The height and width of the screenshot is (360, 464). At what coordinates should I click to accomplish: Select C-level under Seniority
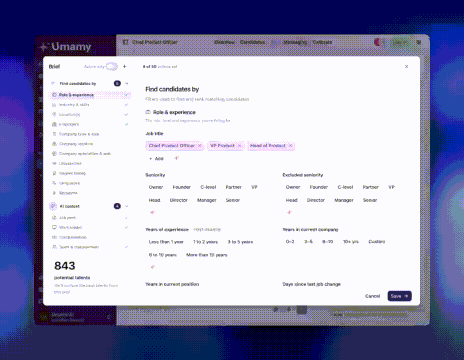pyautogui.click(x=208, y=187)
